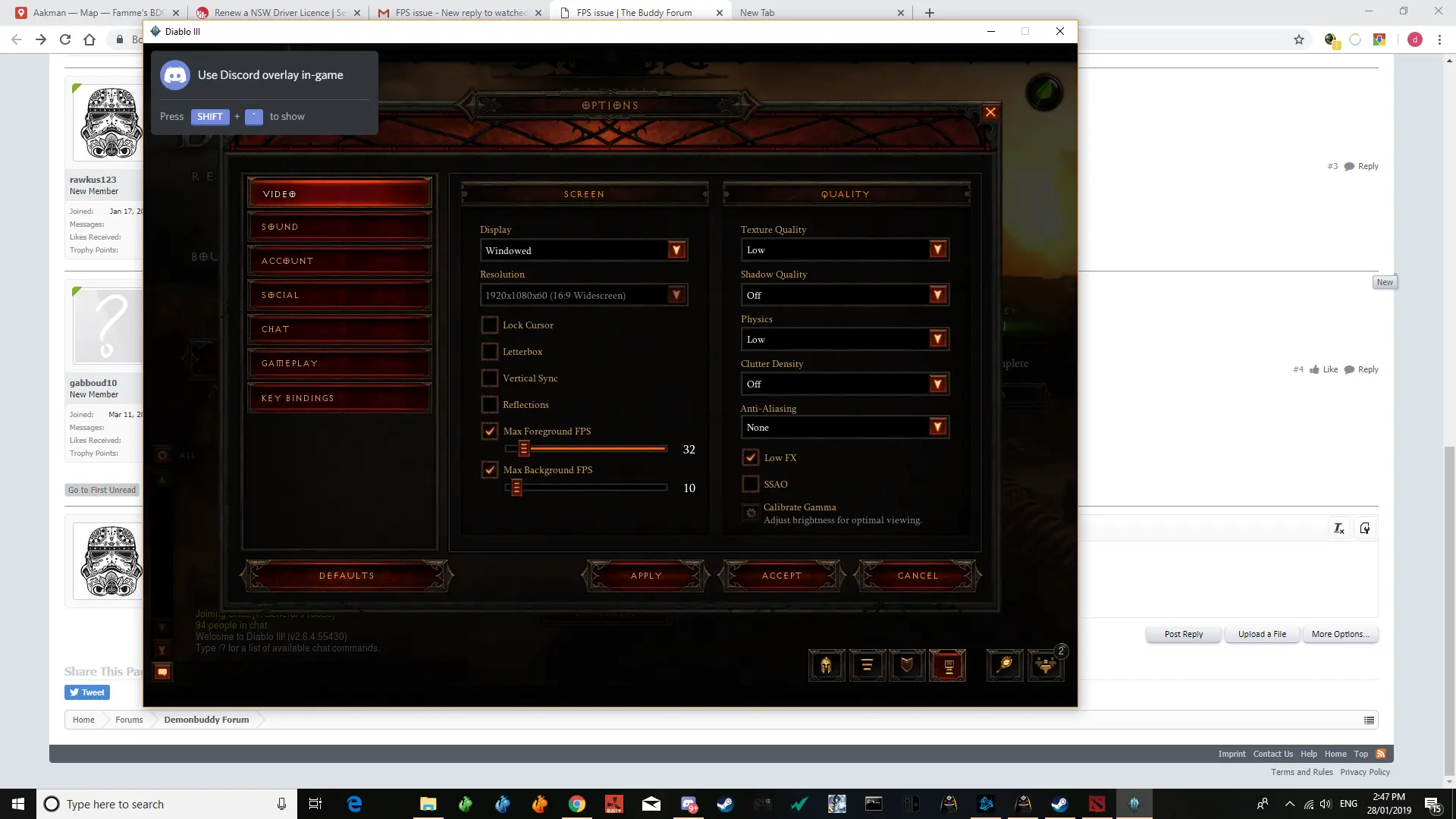Enable the Reflections checkbox

click(x=490, y=405)
